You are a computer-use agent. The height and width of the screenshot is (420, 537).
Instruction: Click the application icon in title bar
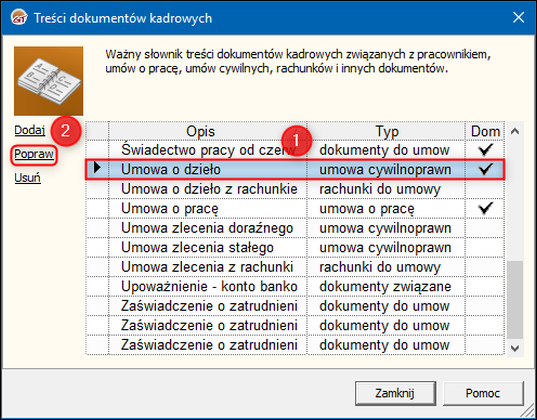(x=19, y=17)
